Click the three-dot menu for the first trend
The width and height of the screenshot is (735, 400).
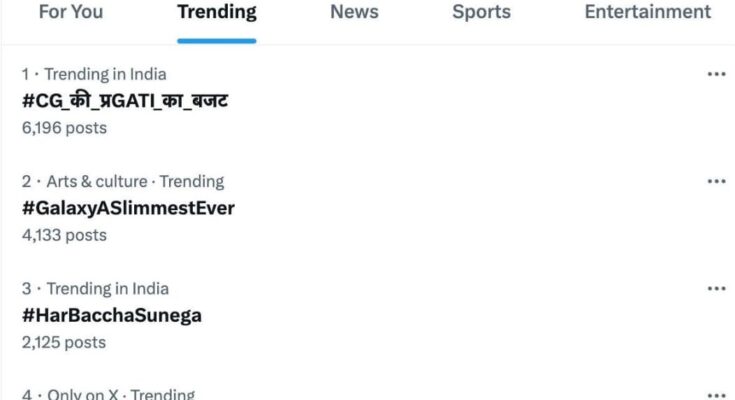[x=716, y=74]
